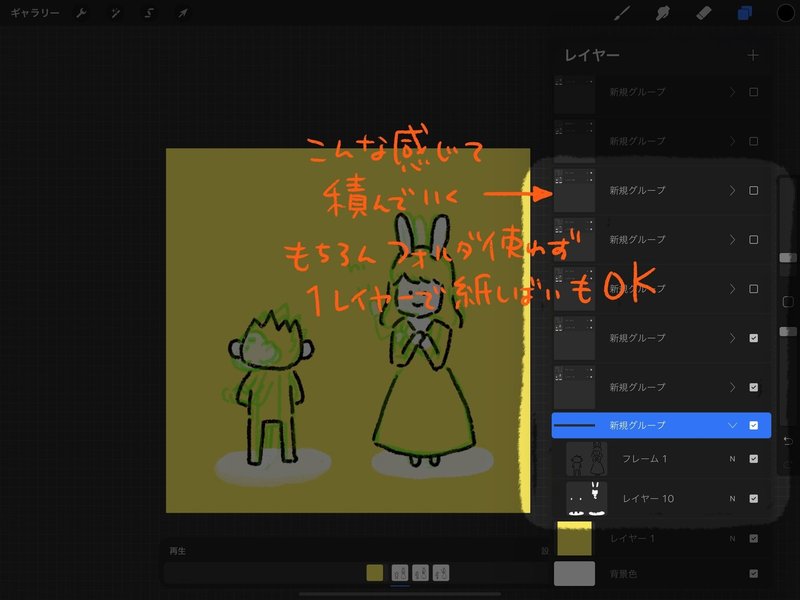
Task: Select the underlined frame in animation timeline
Action: [399, 572]
